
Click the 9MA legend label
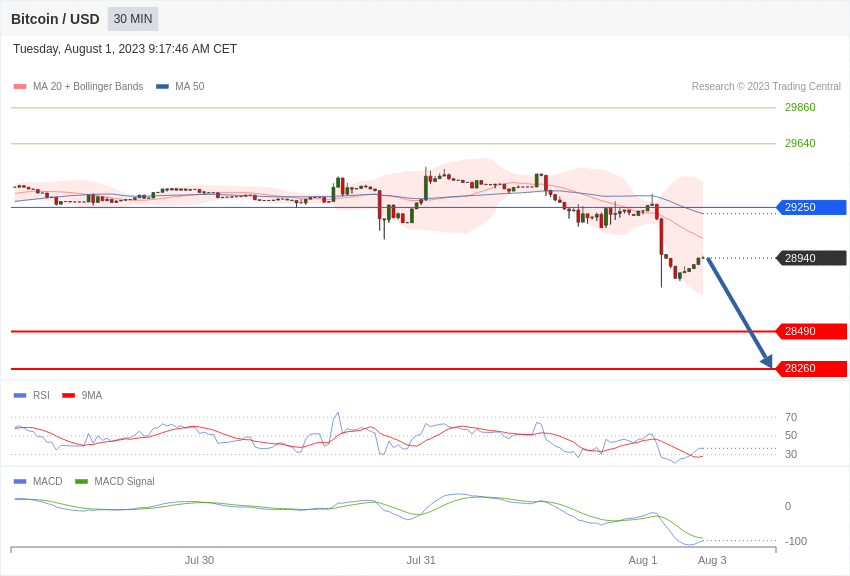coord(92,396)
